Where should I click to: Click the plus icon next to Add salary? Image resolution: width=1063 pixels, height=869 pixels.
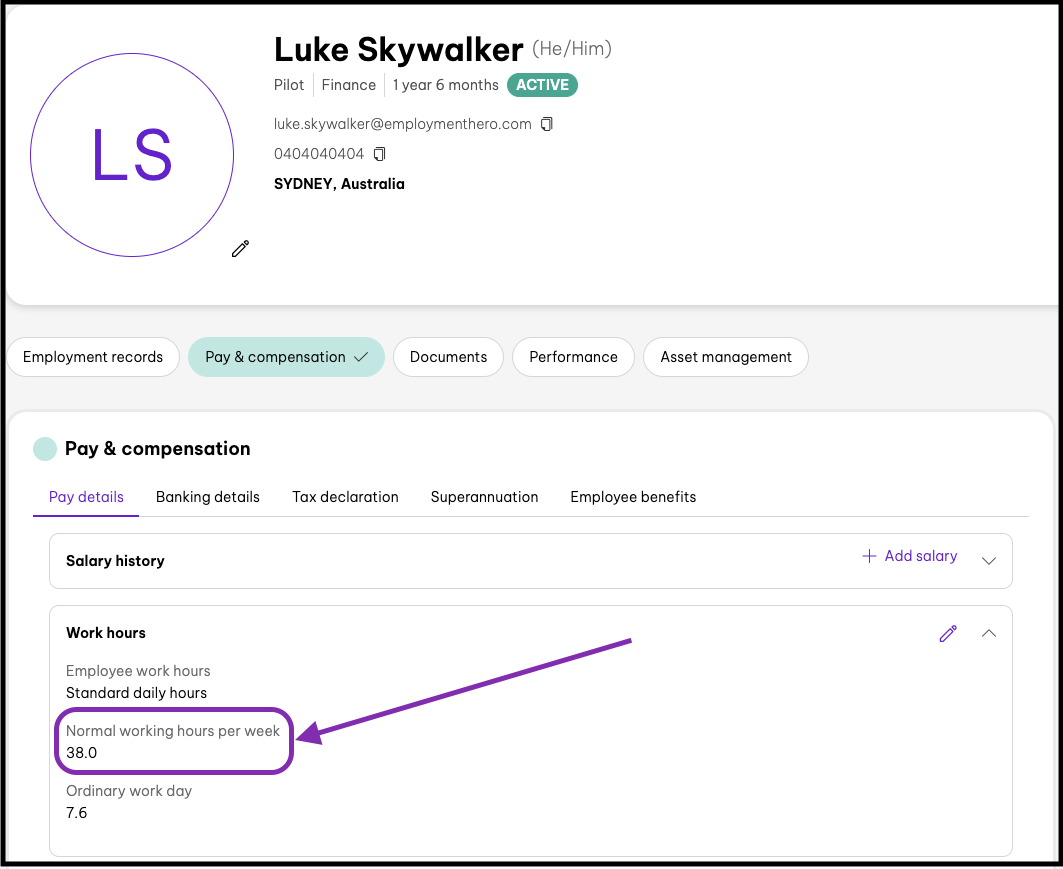click(869, 556)
